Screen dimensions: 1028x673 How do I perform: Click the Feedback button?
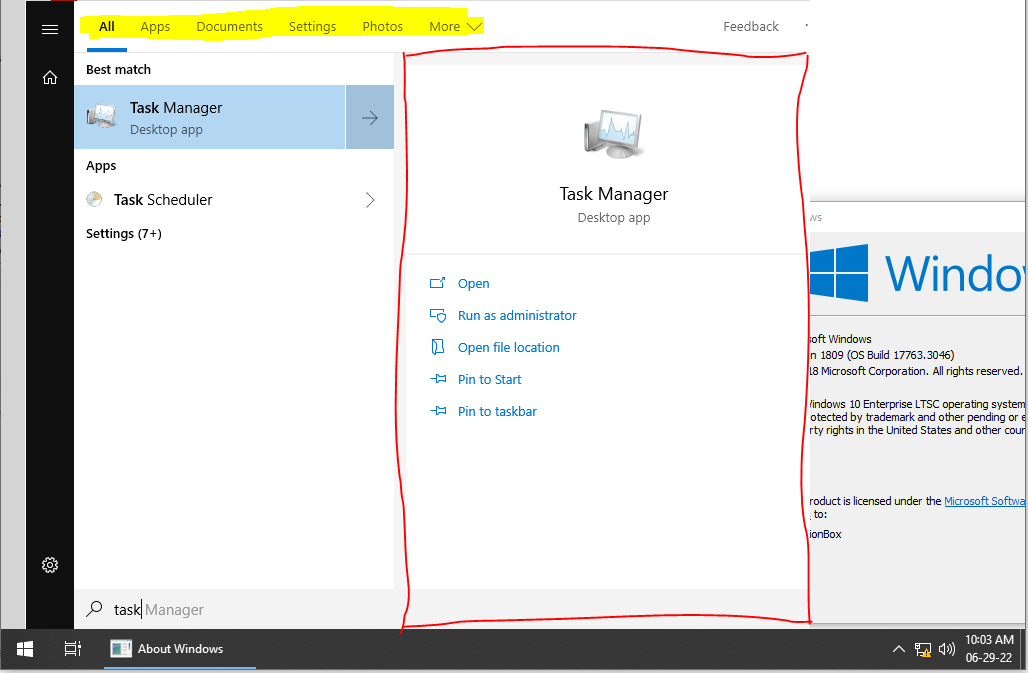pyautogui.click(x=750, y=26)
